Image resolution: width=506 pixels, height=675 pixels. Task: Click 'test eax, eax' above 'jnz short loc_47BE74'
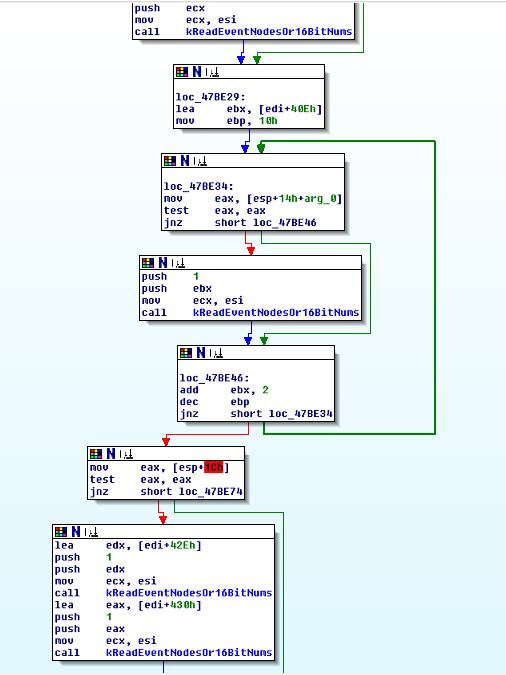(x=140, y=480)
